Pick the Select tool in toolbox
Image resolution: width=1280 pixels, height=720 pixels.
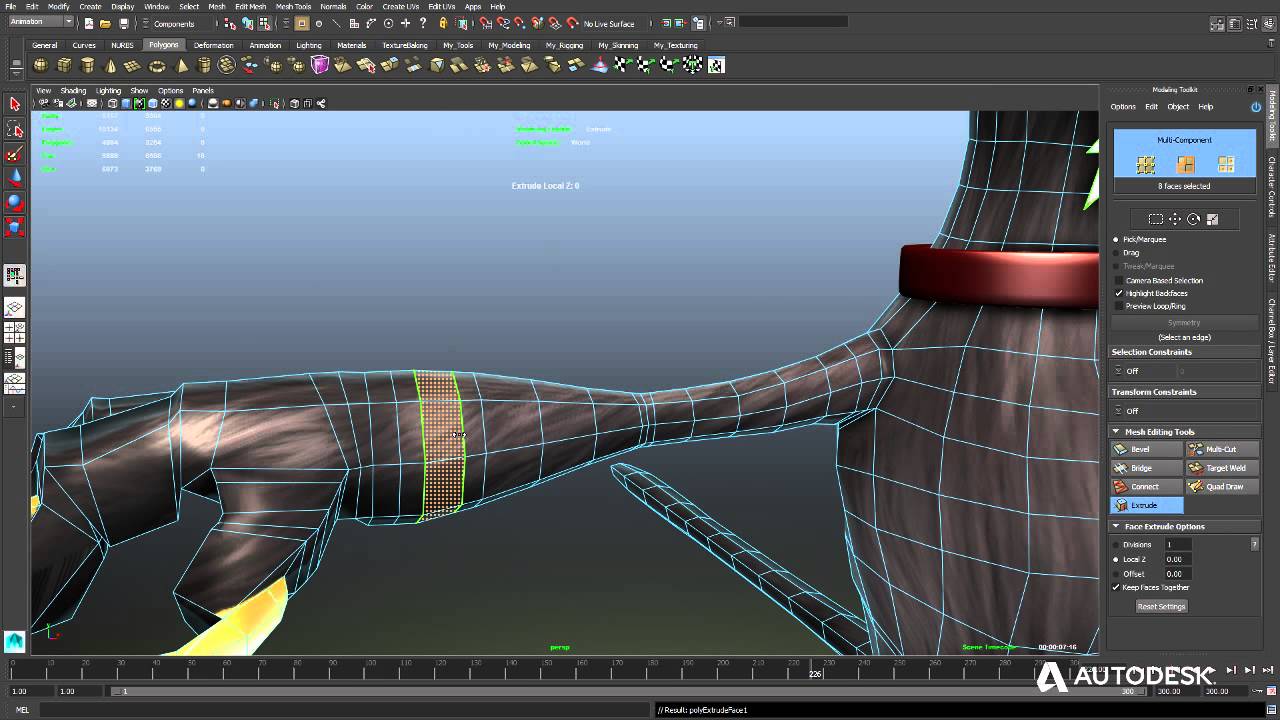(x=14, y=104)
